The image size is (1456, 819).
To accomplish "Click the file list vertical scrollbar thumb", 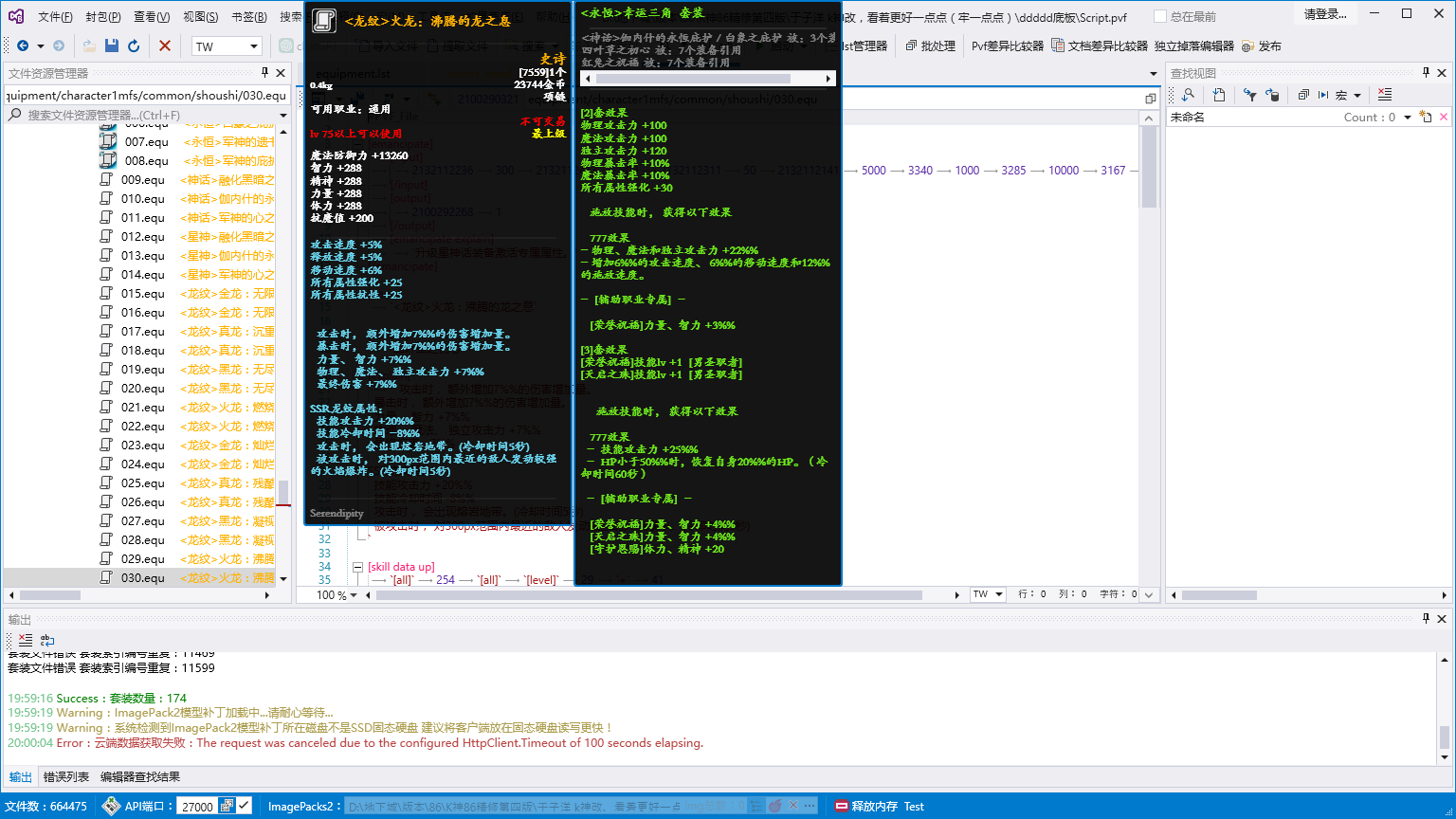I will pyautogui.click(x=282, y=493).
